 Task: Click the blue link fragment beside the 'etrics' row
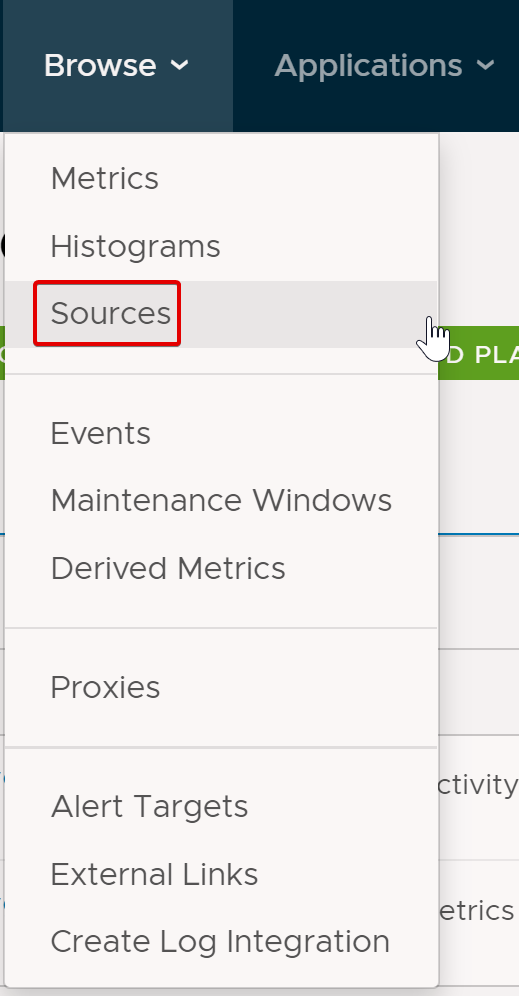pyautogui.click(x=2, y=903)
